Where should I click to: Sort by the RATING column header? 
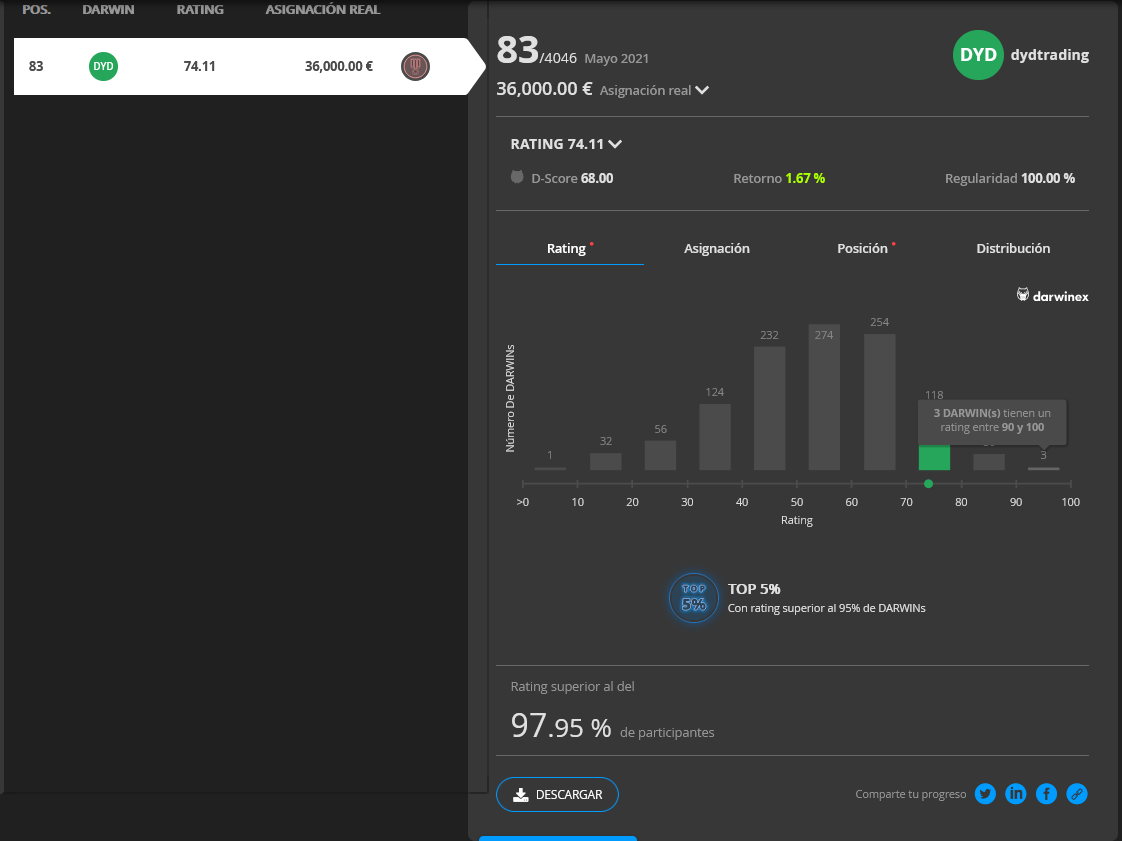point(200,10)
